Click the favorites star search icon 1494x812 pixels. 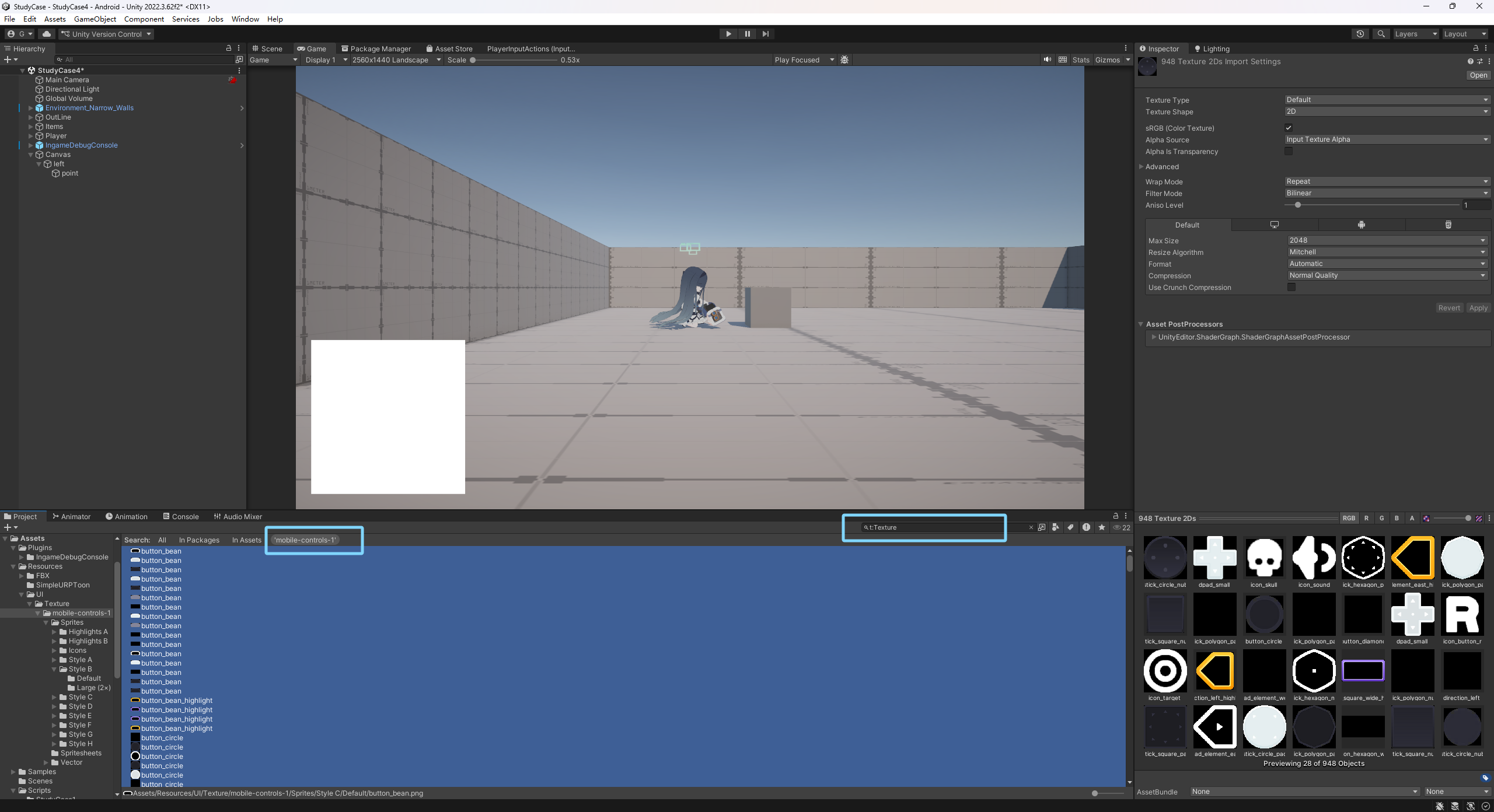[1102, 527]
